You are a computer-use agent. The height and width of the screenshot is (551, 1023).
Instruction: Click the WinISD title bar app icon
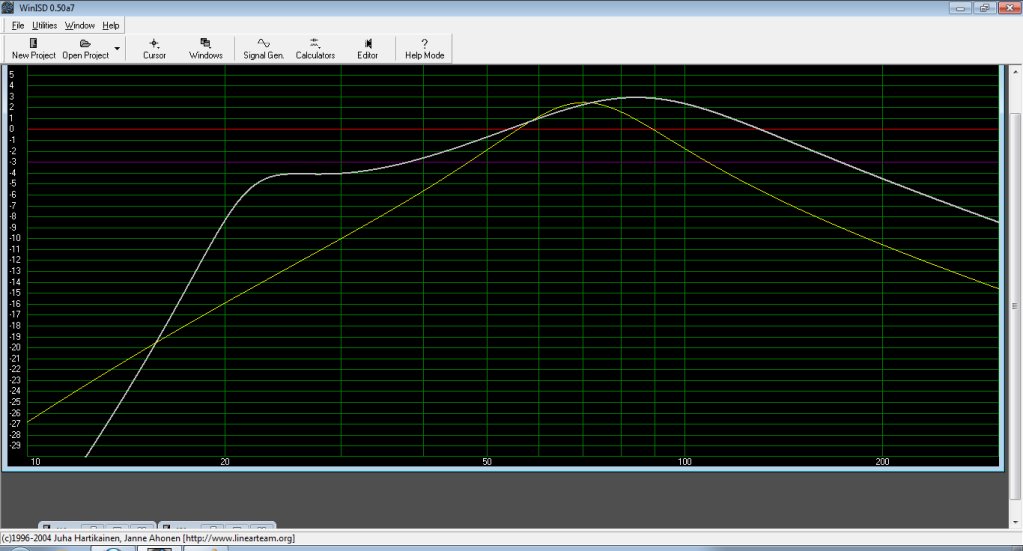(8, 8)
